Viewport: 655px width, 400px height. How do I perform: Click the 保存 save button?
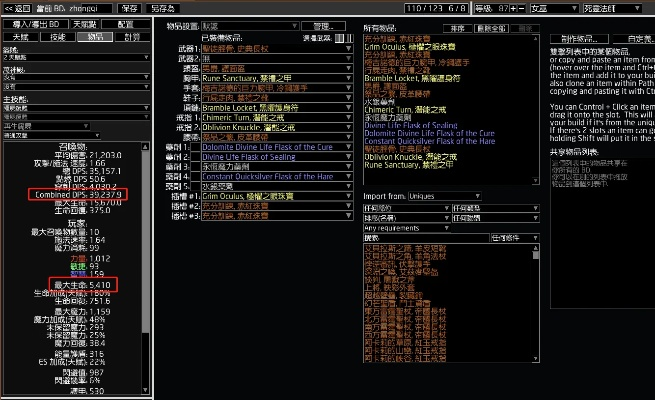[129, 8]
